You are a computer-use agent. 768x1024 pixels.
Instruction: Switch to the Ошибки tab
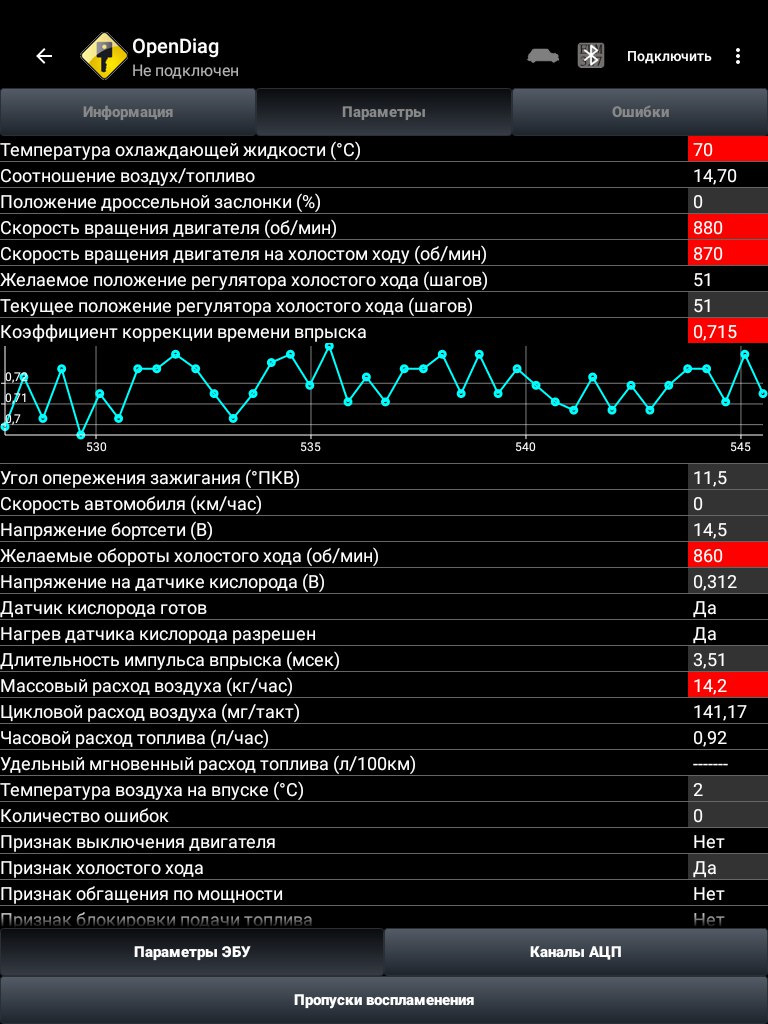(x=640, y=112)
